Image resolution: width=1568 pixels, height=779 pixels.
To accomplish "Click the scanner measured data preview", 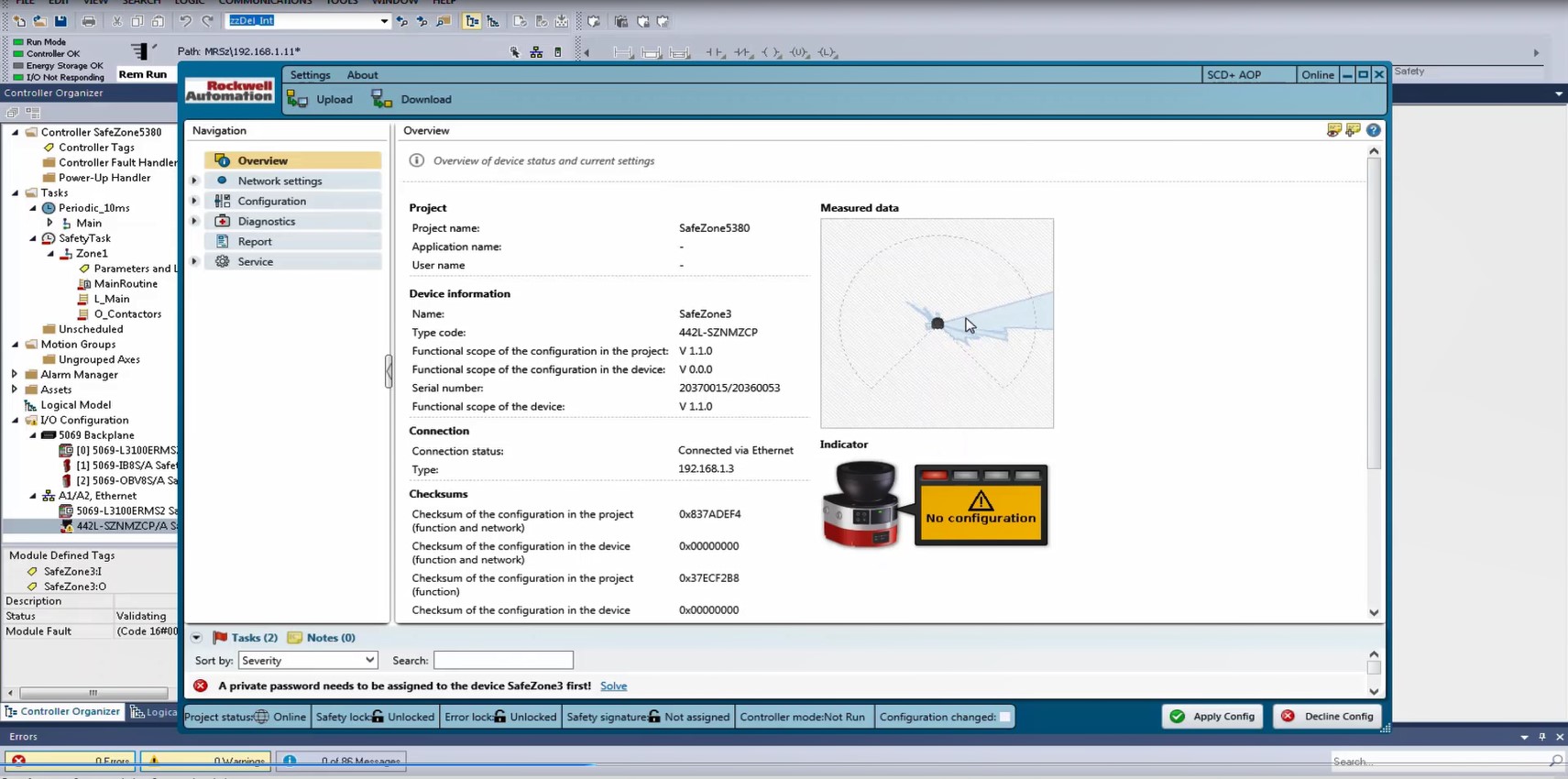I will (937, 323).
